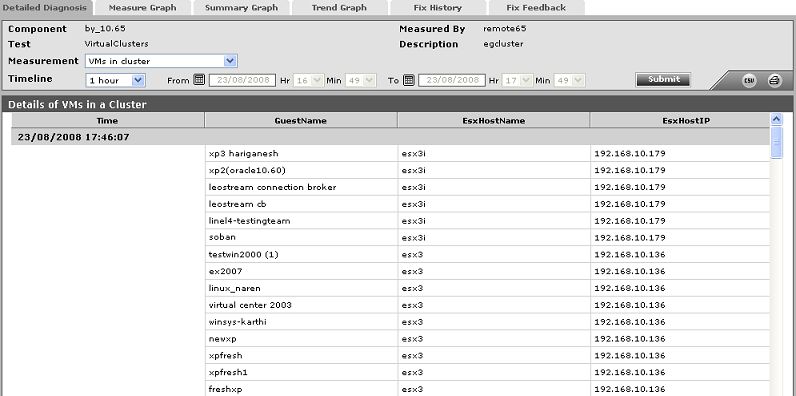Click the Measured By value 'remote65'
This screenshot has width=796, height=396.
tap(505, 29)
